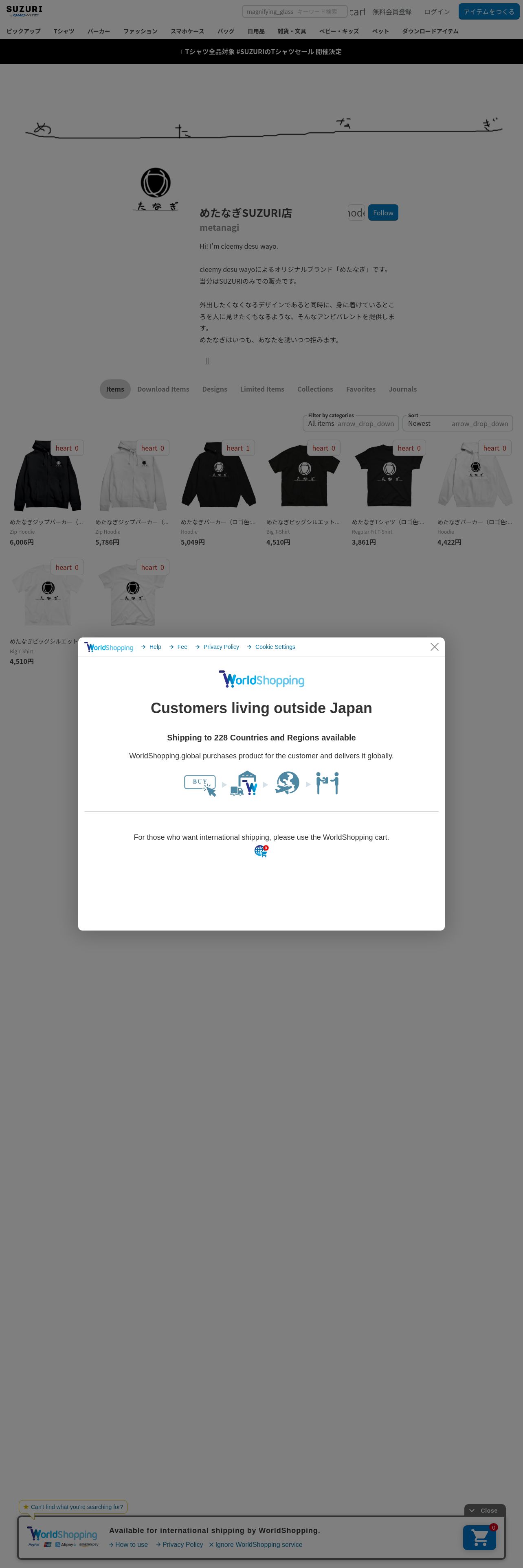Toggle heart on the 5,049円 Hoodie

click(x=238, y=448)
